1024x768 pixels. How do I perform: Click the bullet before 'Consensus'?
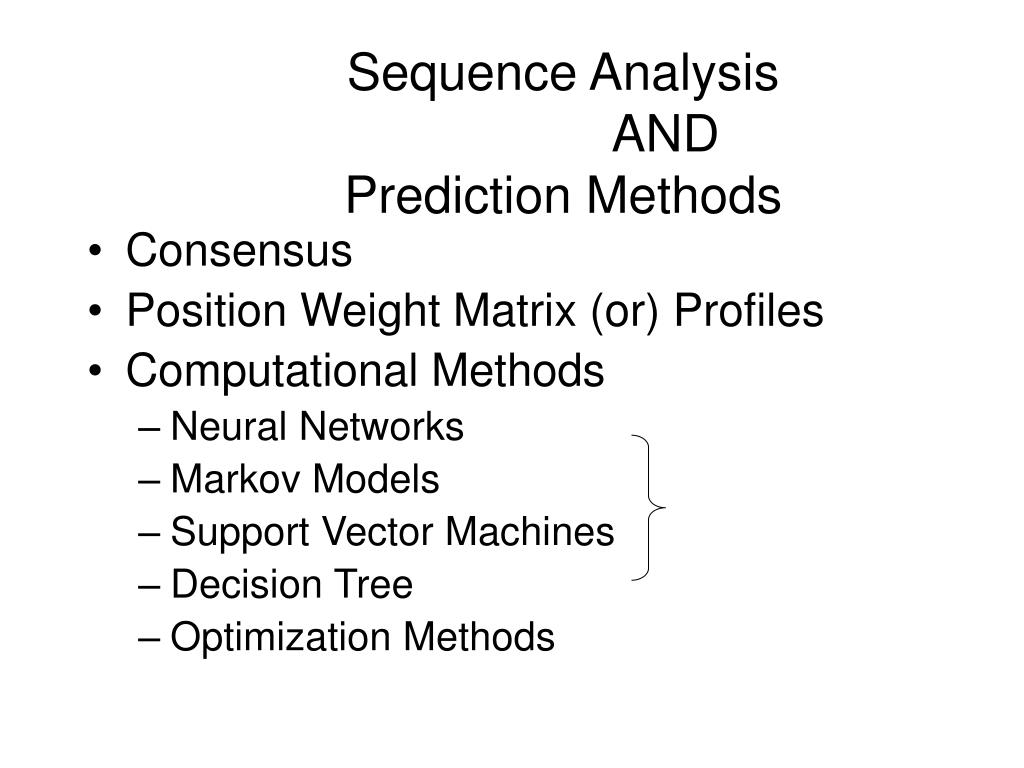click(x=95, y=251)
